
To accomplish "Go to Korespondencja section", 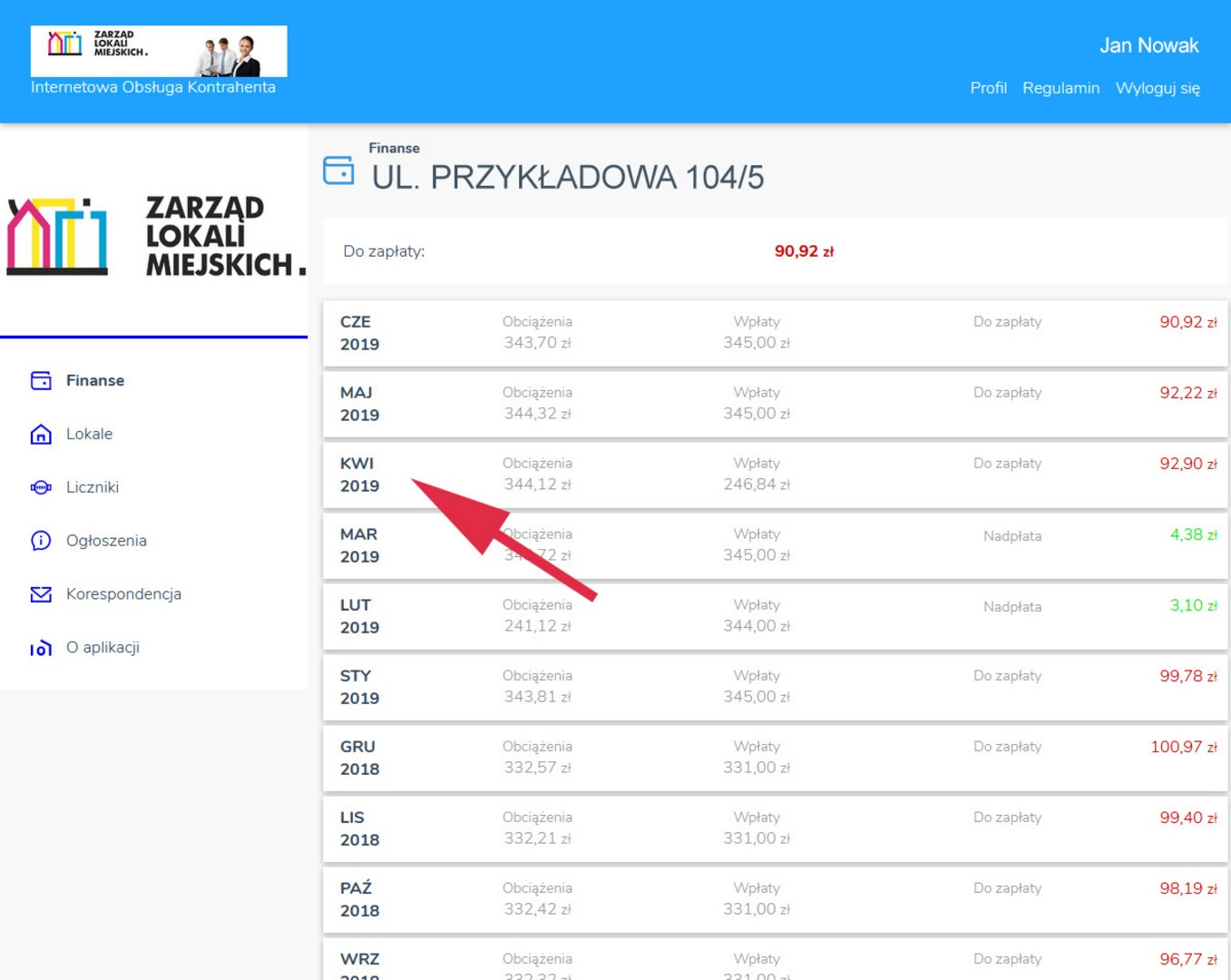I will click(123, 594).
